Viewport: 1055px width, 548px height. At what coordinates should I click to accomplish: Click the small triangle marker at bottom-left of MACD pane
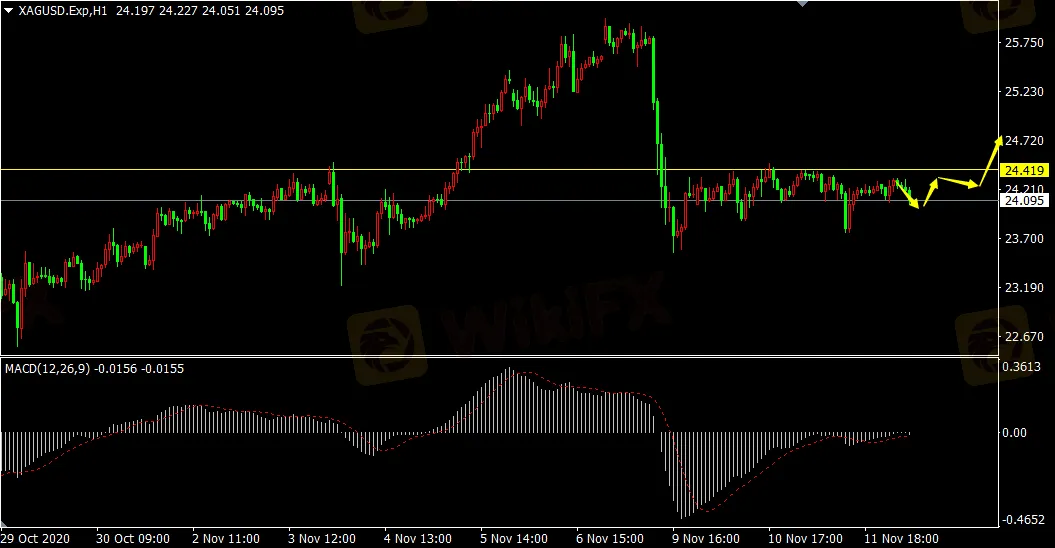tap(3, 524)
